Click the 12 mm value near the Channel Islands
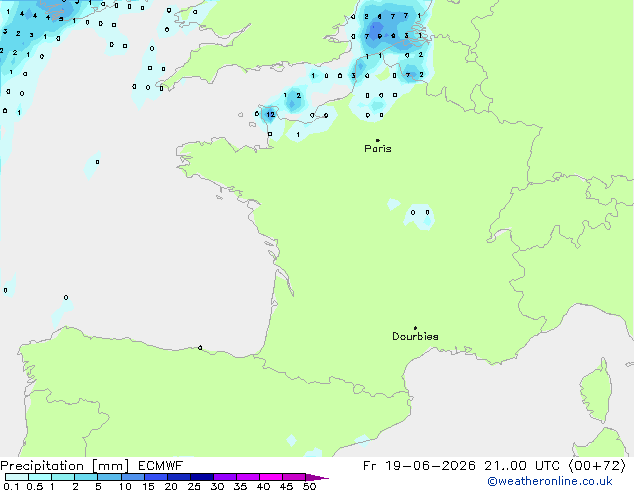 271,114
